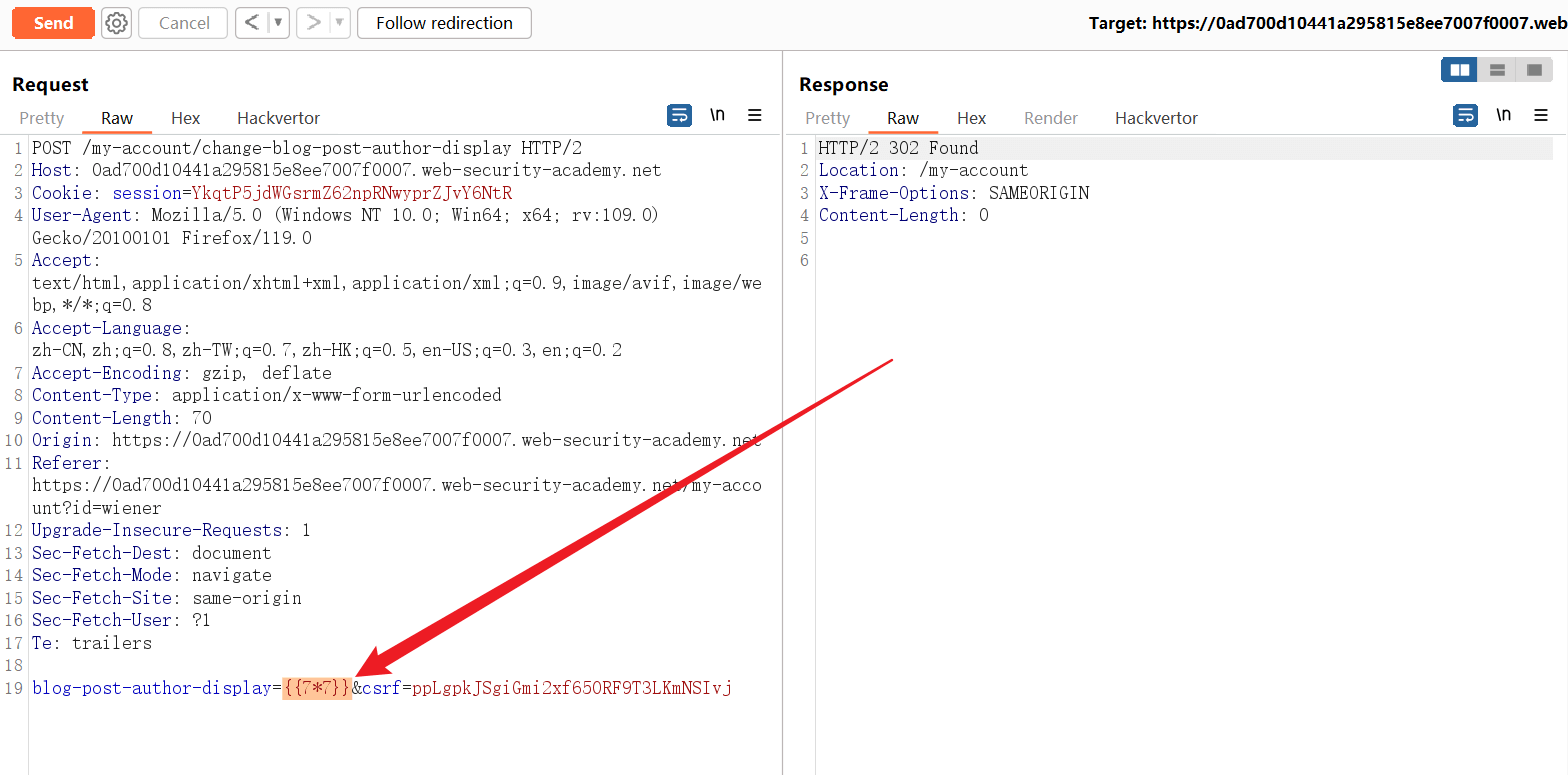
Task: Click the HTTP/2 302 Found status line
Action: [x=898, y=148]
